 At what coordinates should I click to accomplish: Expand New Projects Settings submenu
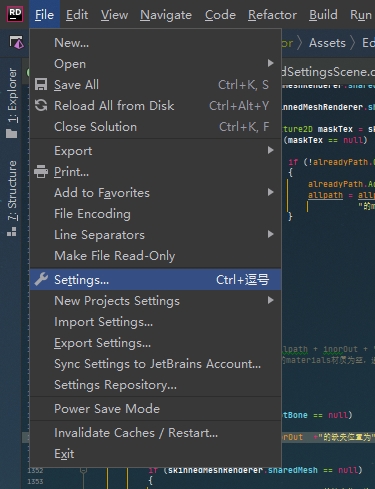155,301
